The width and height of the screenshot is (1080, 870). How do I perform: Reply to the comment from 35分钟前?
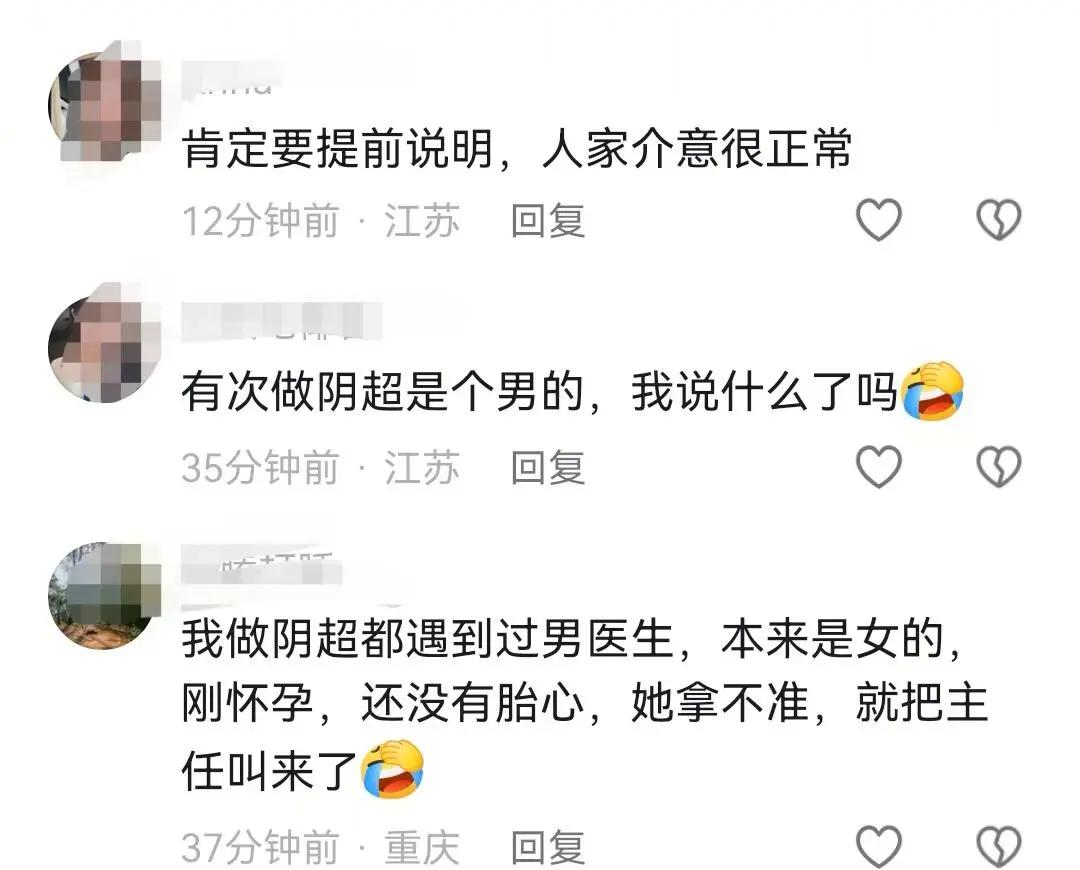tap(548, 468)
